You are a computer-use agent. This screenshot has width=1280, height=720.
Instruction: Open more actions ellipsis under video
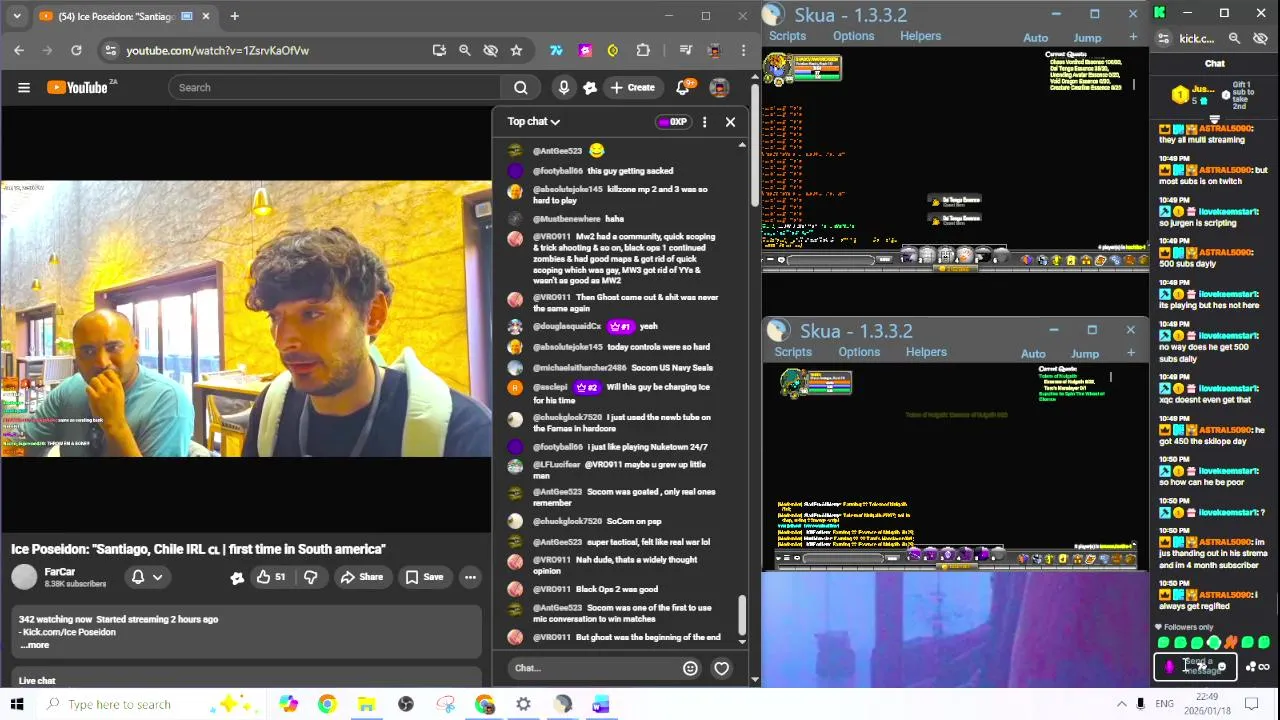click(x=470, y=577)
